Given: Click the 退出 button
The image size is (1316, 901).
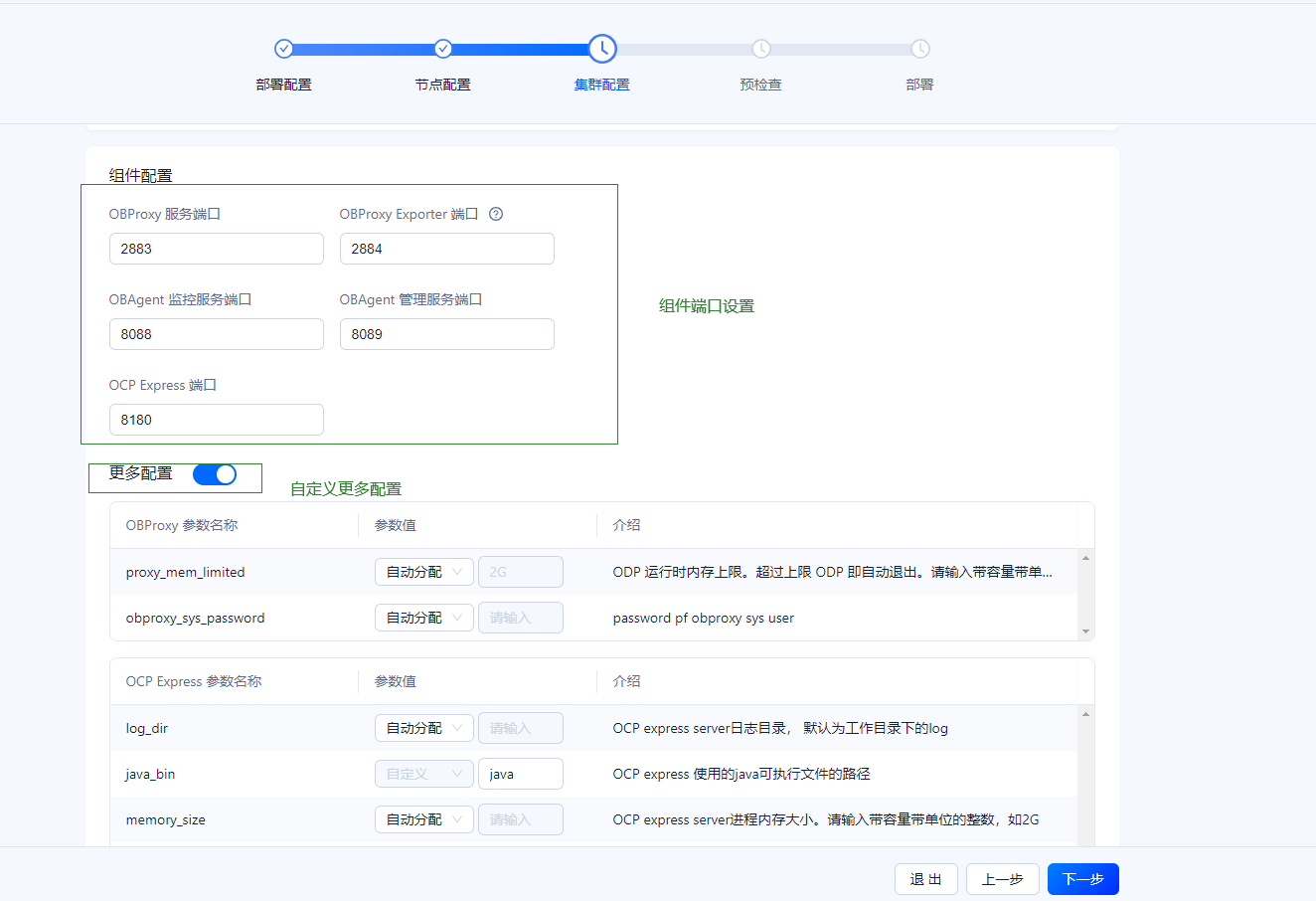Looking at the screenshot, I should [x=926, y=879].
